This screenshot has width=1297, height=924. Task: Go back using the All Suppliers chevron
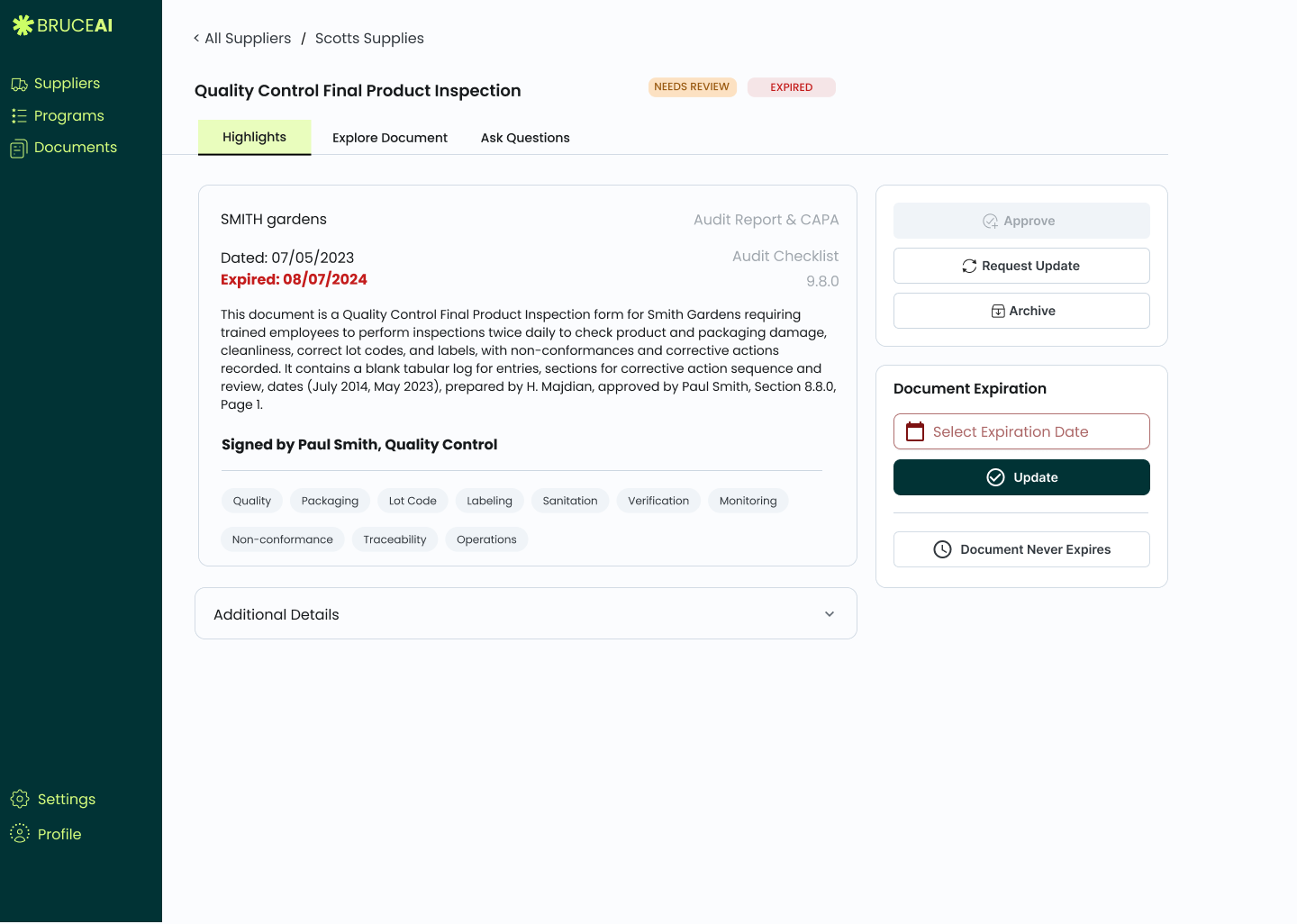click(x=196, y=38)
